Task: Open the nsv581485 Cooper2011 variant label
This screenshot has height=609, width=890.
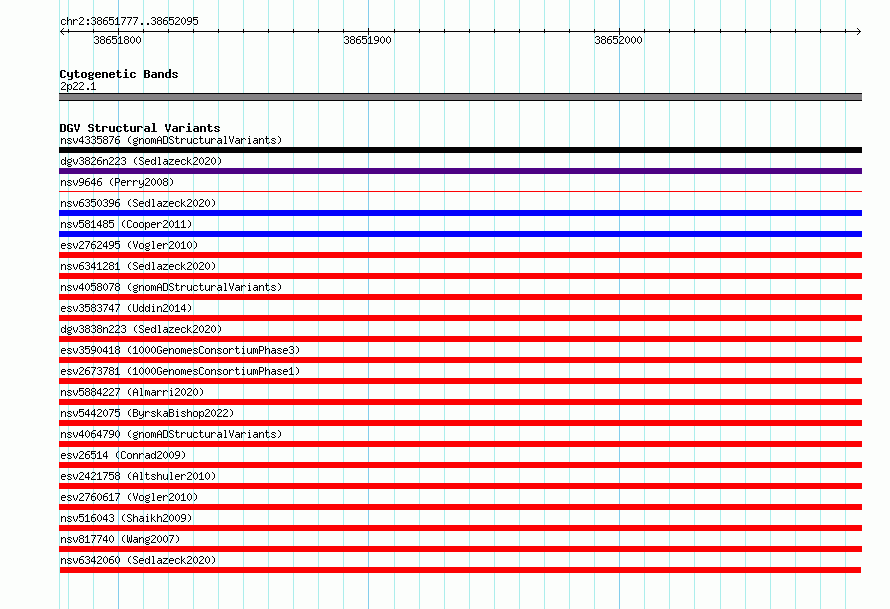Action: coord(126,224)
